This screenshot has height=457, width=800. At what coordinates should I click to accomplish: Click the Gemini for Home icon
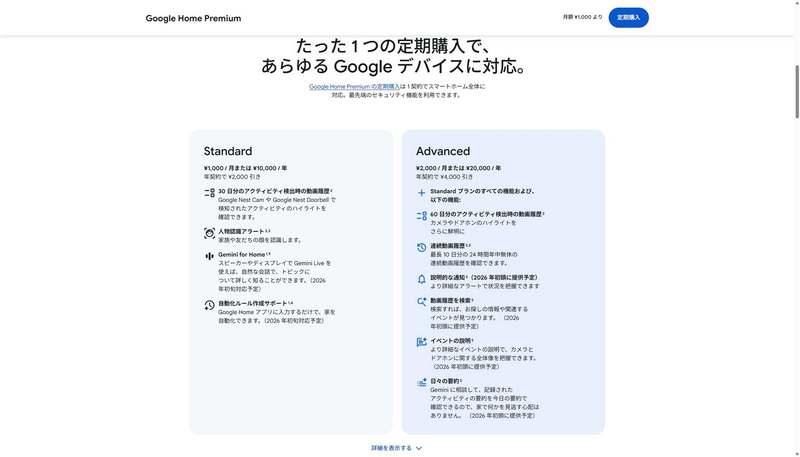(x=209, y=256)
